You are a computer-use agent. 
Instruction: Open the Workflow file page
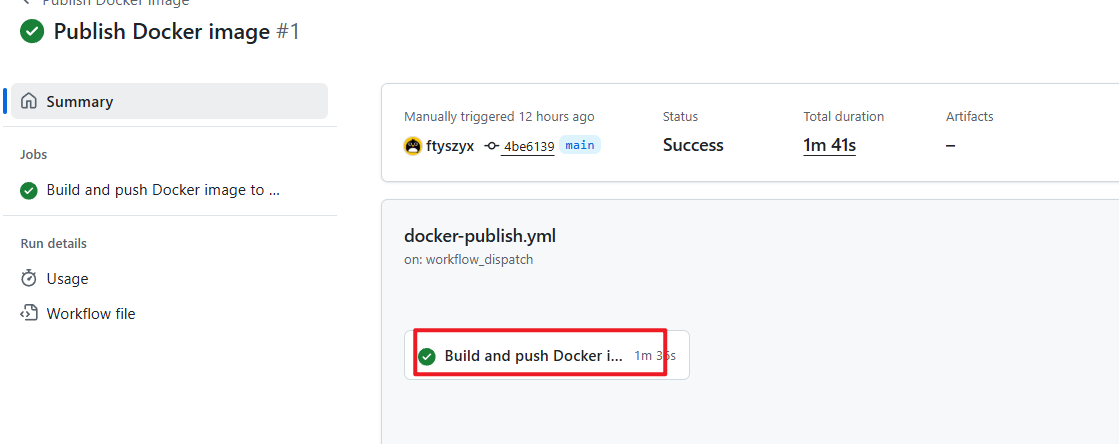click(90, 313)
